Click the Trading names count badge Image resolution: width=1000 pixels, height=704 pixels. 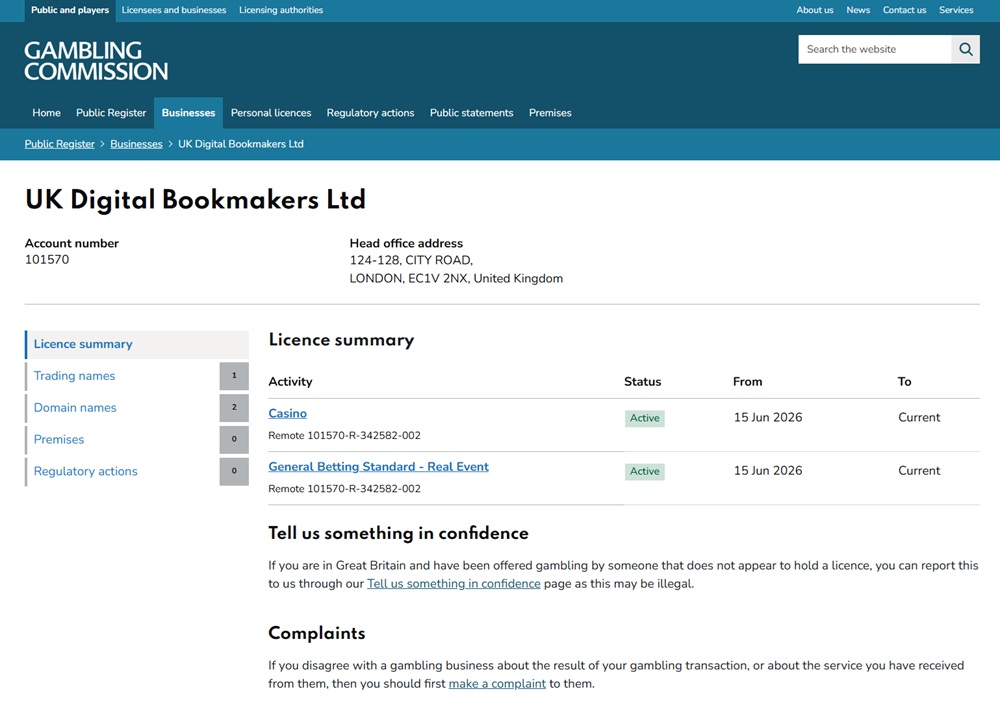click(x=234, y=376)
